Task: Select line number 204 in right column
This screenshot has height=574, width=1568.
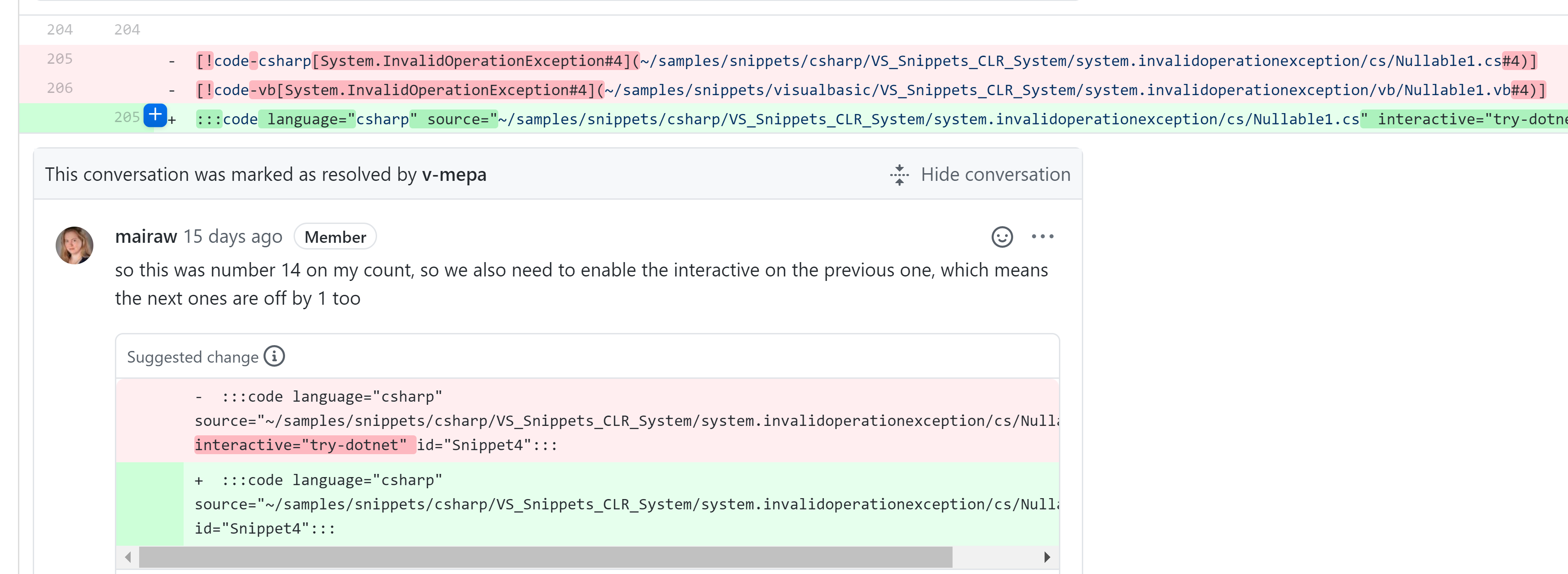Action: [x=127, y=30]
